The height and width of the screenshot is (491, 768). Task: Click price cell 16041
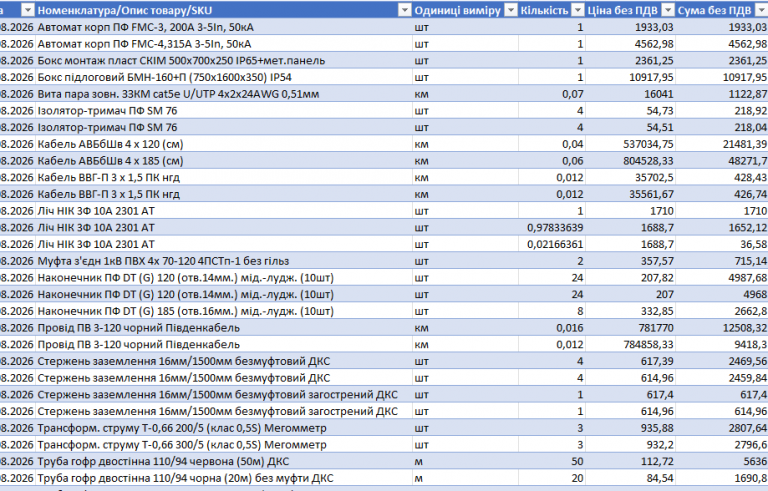pyautogui.click(x=630, y=94)
